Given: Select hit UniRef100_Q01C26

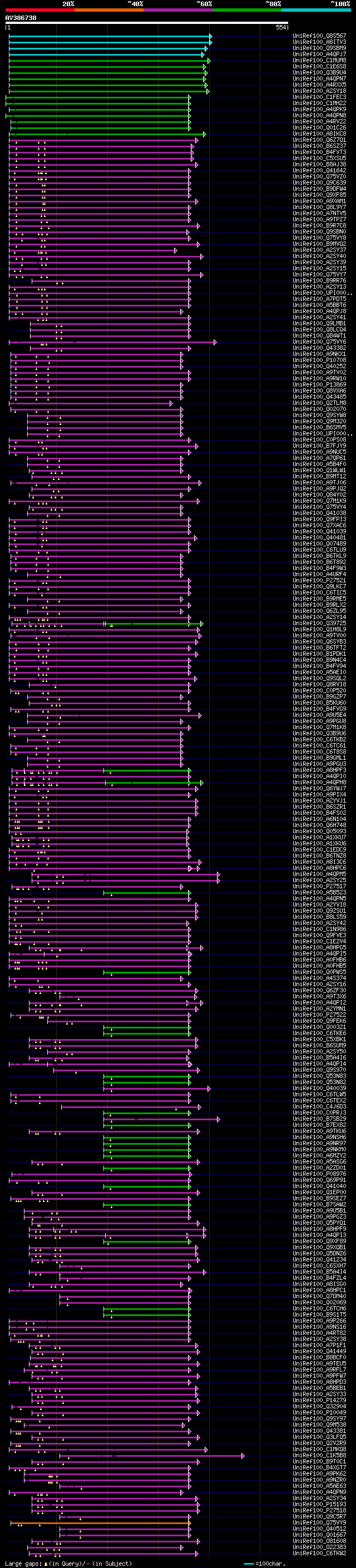Looking at the screenshot, I should (319, 128).
